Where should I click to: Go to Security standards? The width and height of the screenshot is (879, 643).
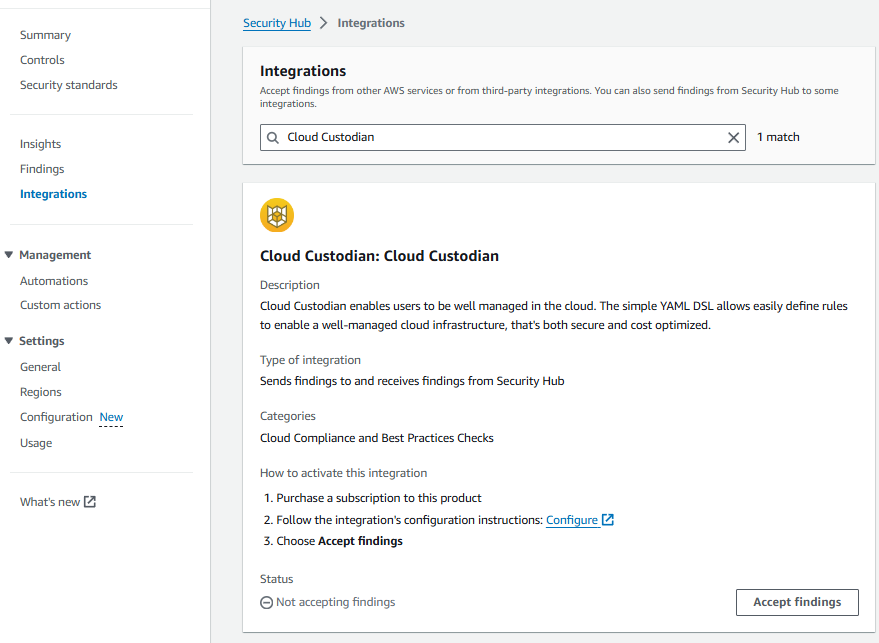click(x=69, y=85)
